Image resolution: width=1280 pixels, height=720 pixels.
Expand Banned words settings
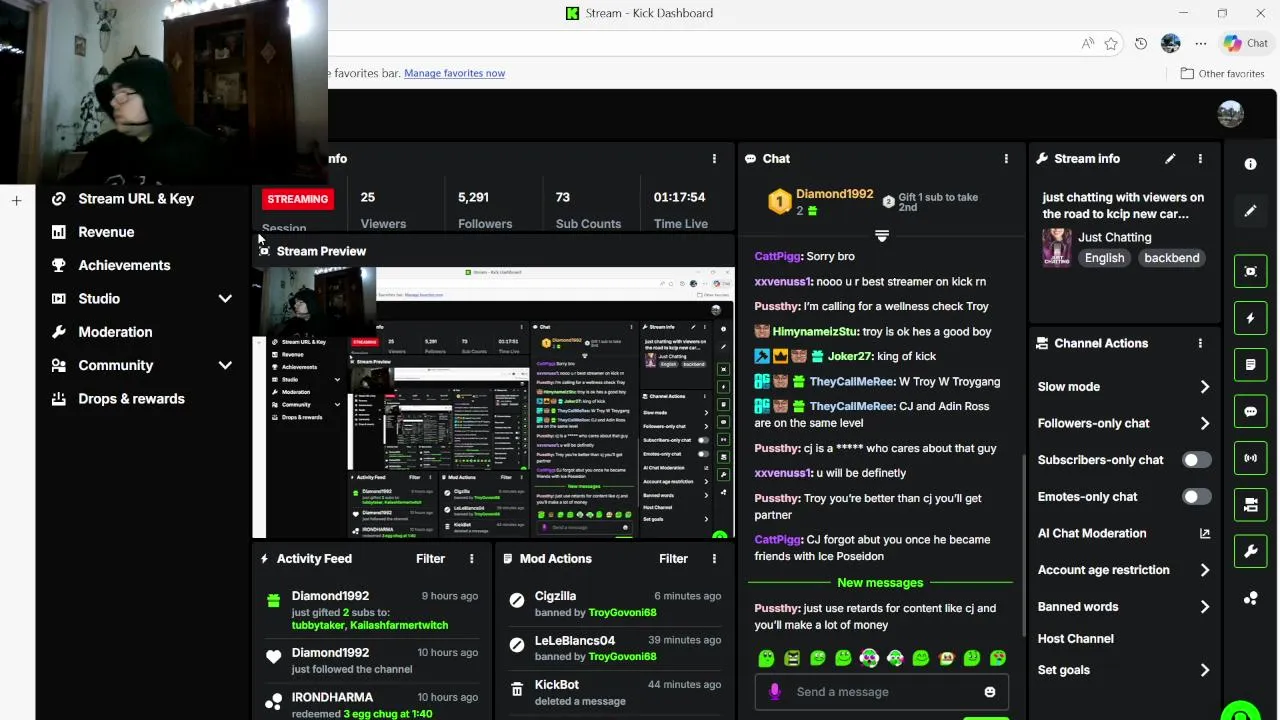point(1204,607)
